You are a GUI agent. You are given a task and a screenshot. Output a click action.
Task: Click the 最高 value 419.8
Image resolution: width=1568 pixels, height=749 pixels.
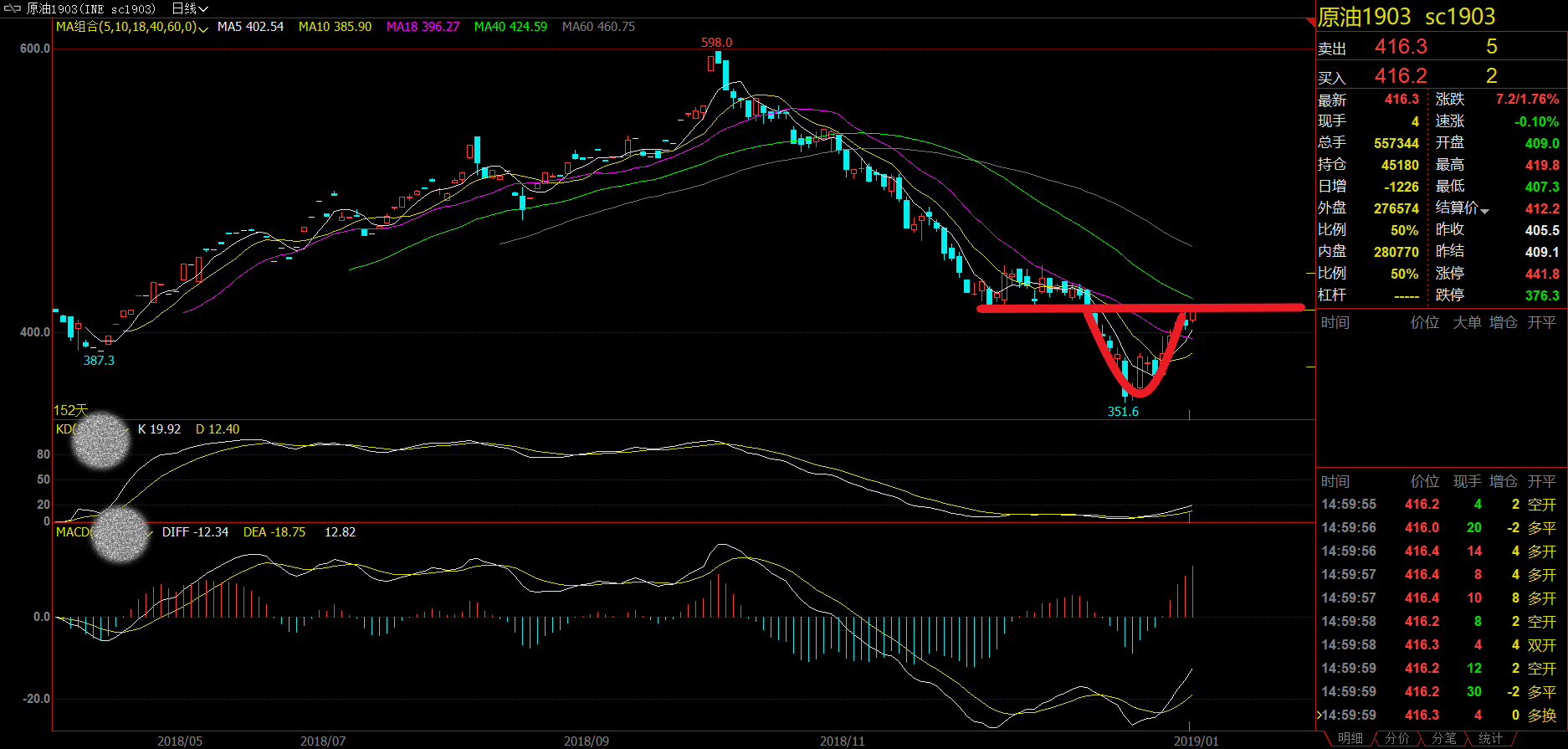click(x=1542, y=165)
